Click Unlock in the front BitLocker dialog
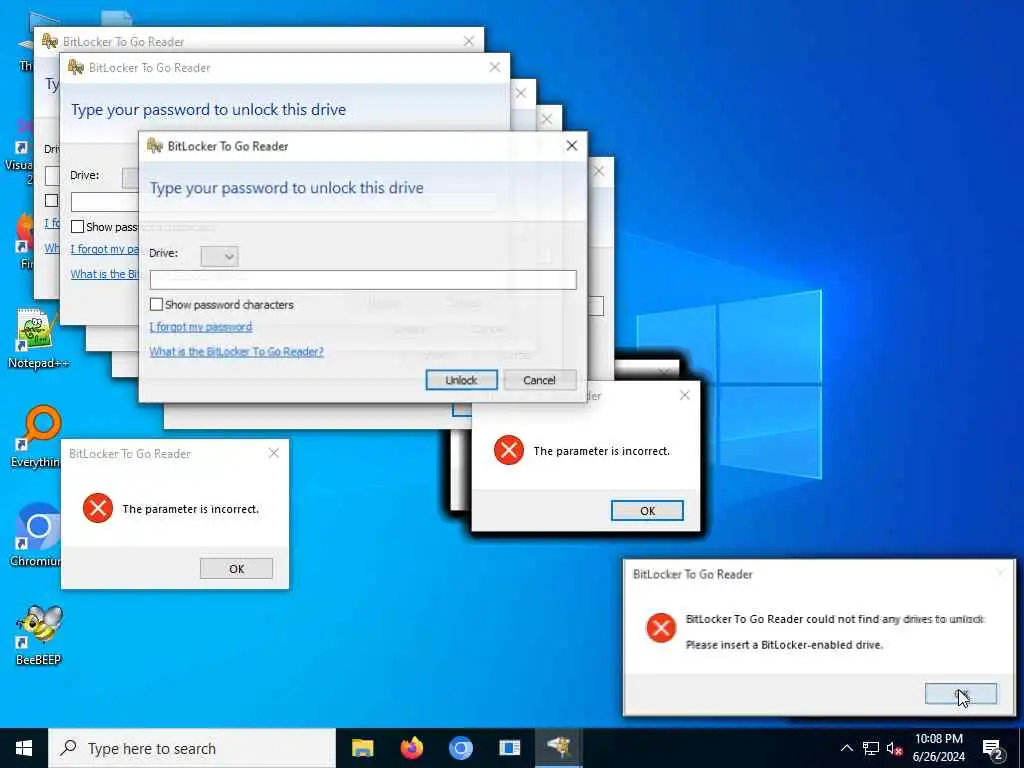The width and height of the screenshot is (1024, 768). [x=461, y=380]
